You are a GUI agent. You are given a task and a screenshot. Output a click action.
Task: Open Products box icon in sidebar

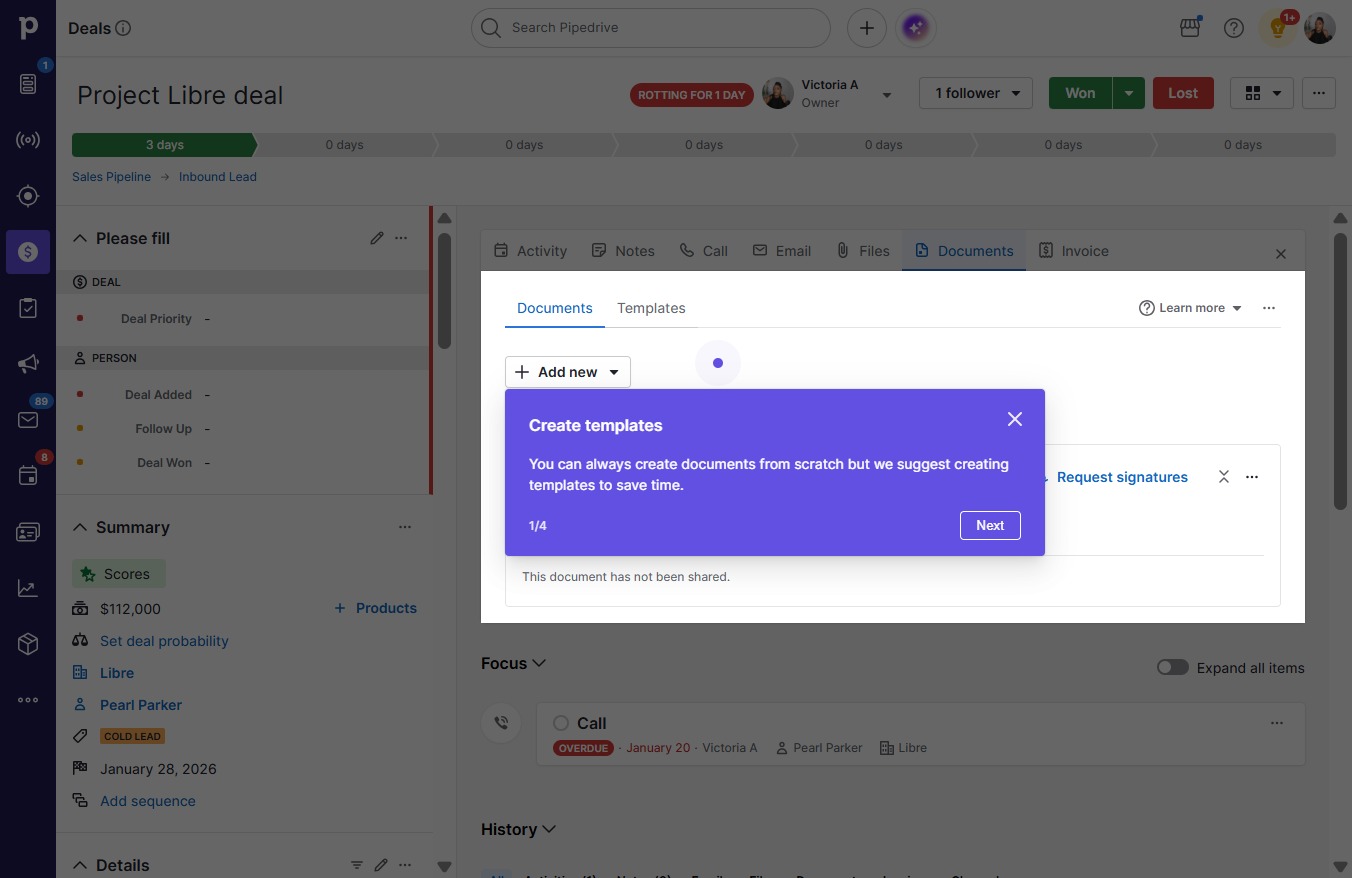point(28,644)
